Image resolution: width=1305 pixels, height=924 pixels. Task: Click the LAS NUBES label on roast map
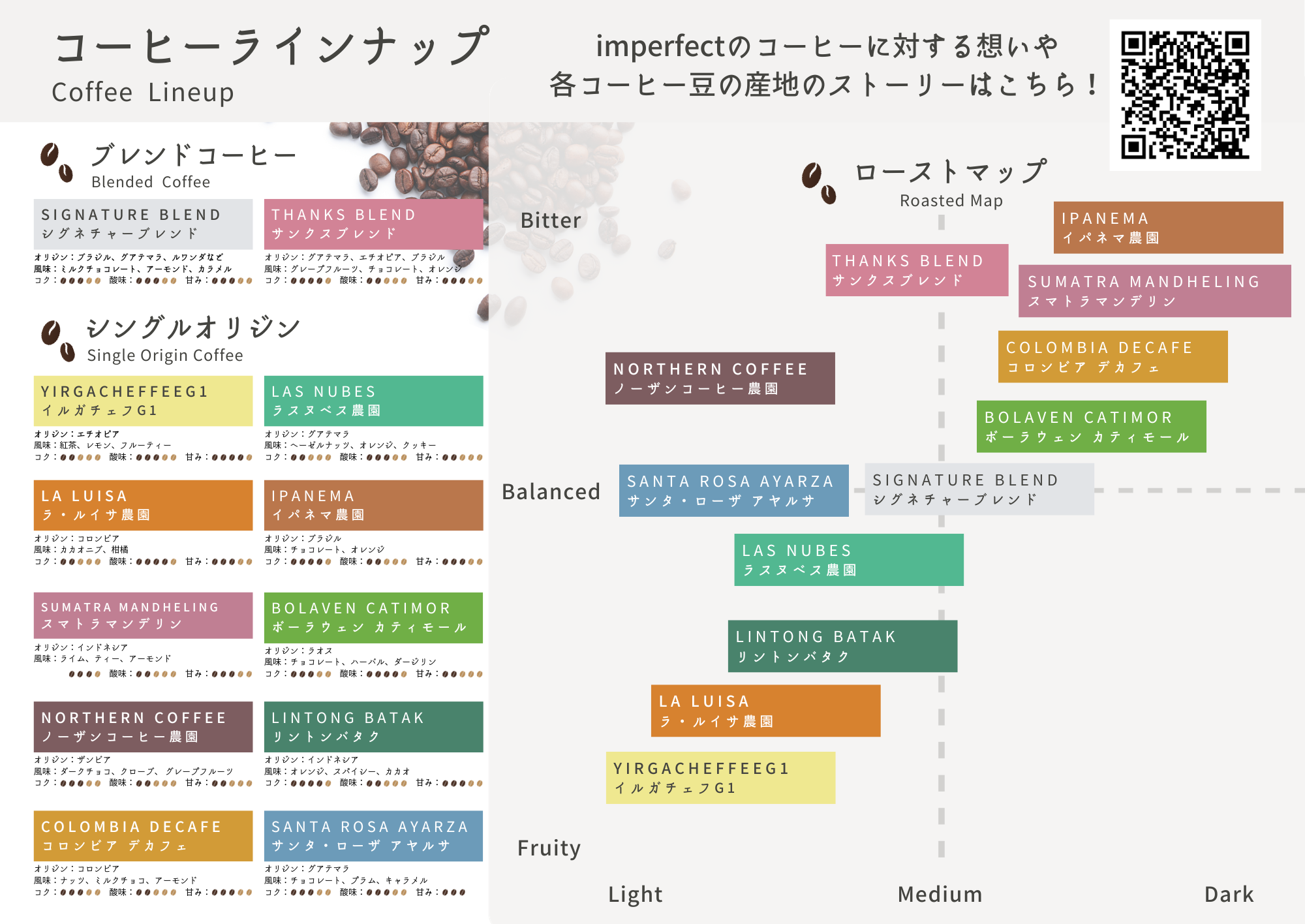(848, 559)
